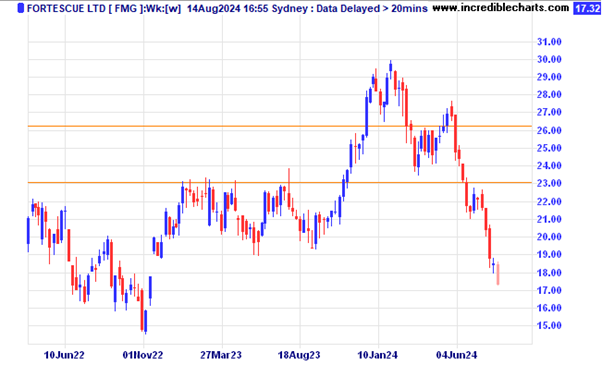Click the 15.00 price axis label
The image size is (602, 365).
click(549, 325)
